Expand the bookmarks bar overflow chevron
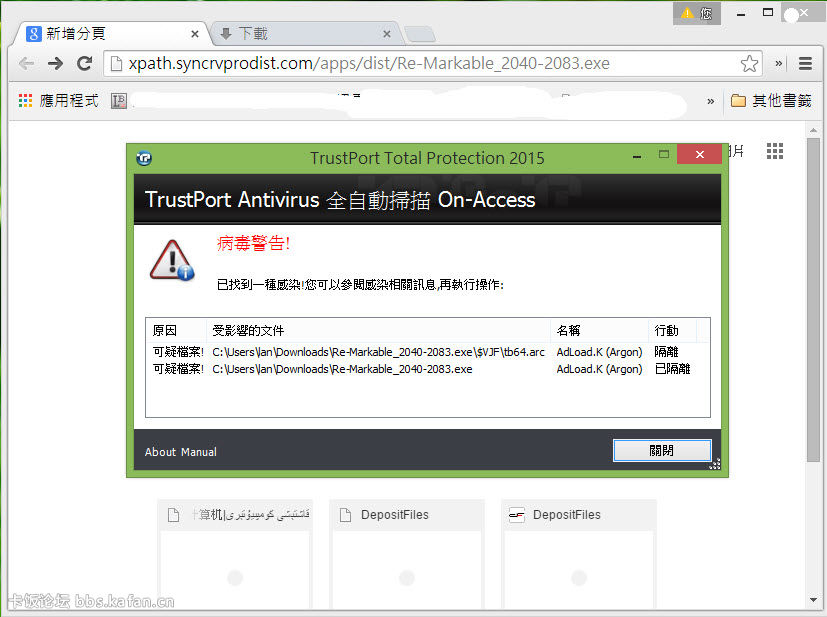The height and width of the screenshot is (617, 827). pyautogui.click(x=711, y=101)
